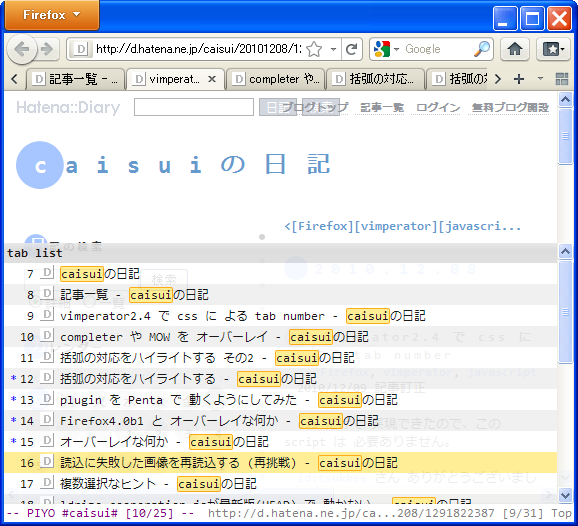Select row 15 オーバーレイな何か
578x526 pixels.
(281, 442)
